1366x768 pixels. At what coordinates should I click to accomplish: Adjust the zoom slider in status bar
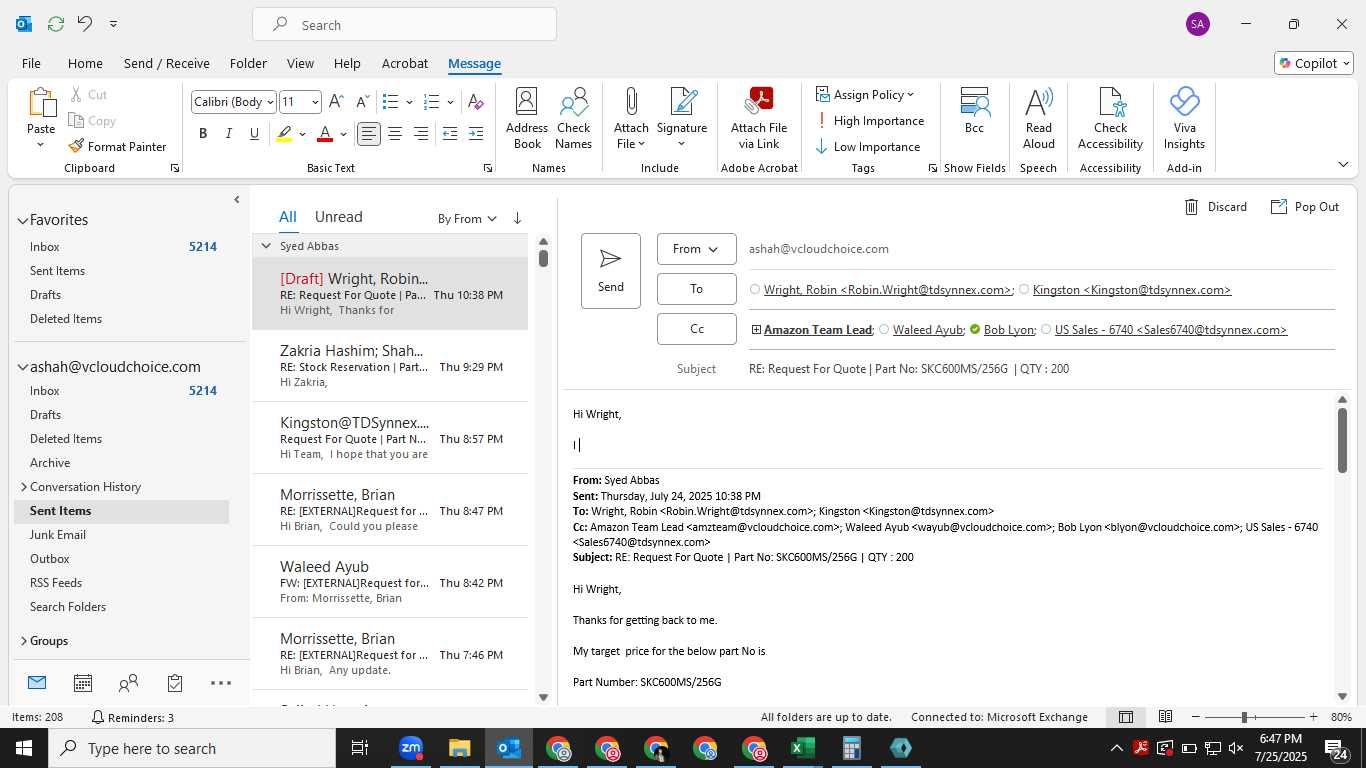(x=1244, y=717)
